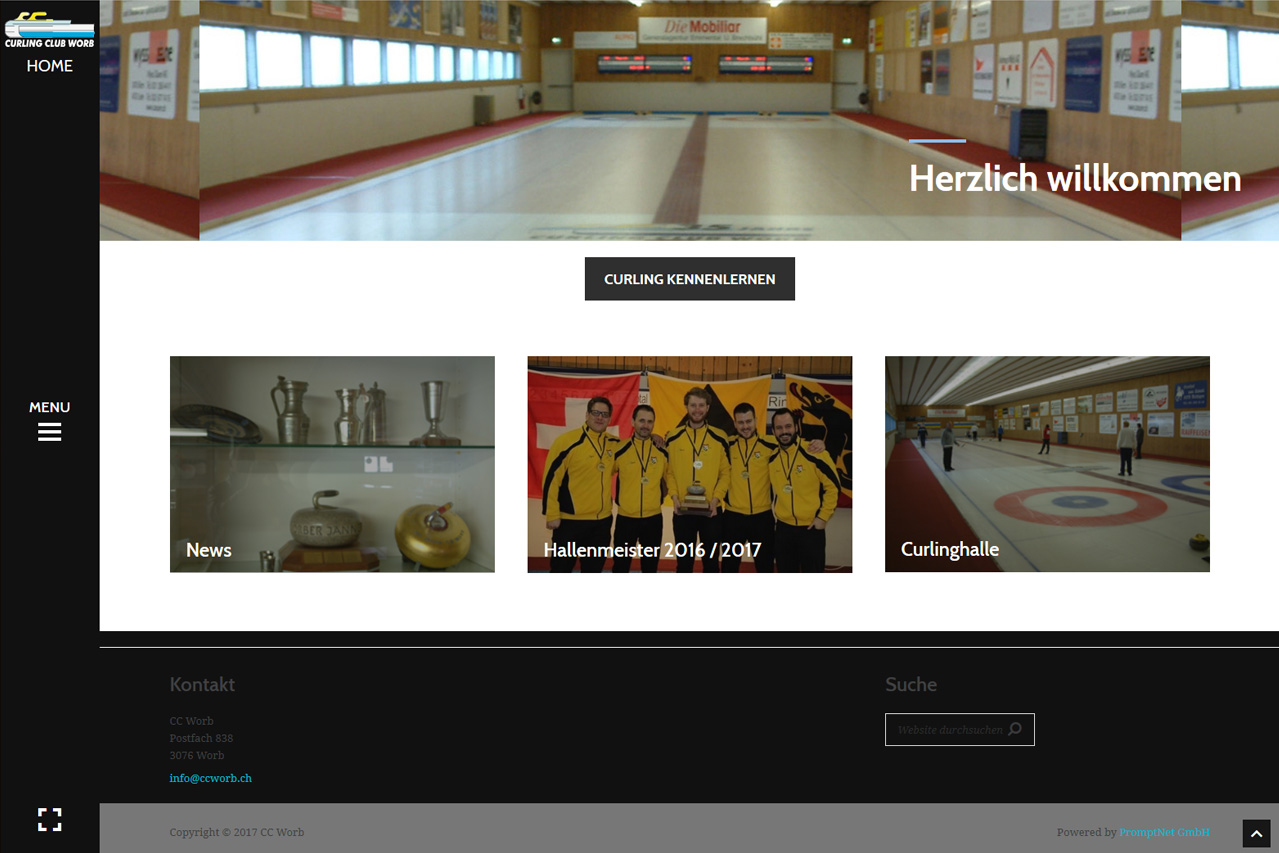Viewport: 1279px width, 853px height.
Task: Click the Curling Club Worb logo
Action: coord(49,29)
